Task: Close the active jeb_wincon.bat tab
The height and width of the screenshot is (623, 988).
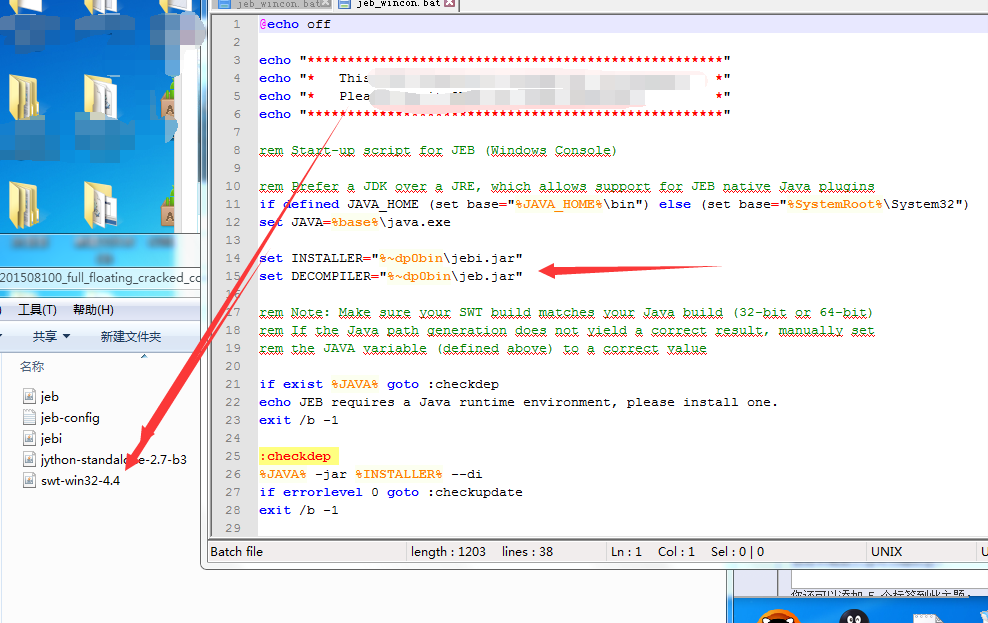Action: (x=449, y=3)
